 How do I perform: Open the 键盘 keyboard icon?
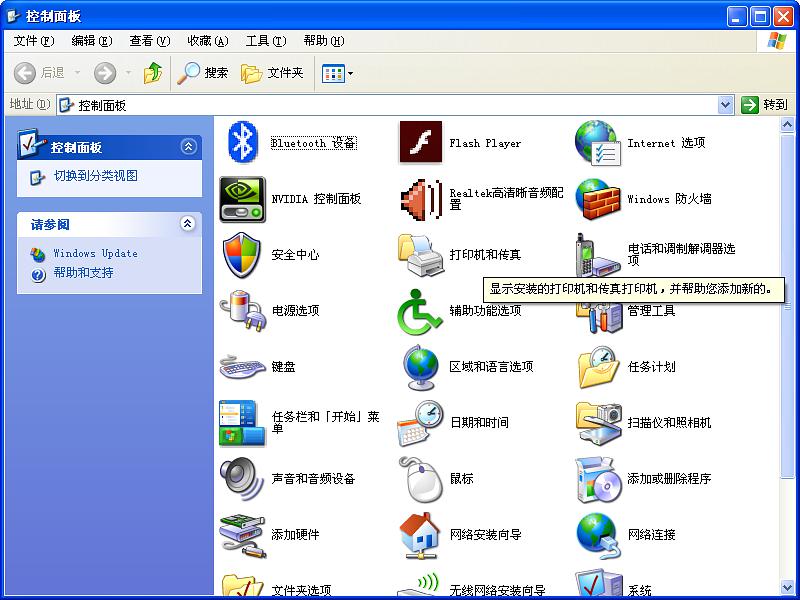(x=242, y=366)
